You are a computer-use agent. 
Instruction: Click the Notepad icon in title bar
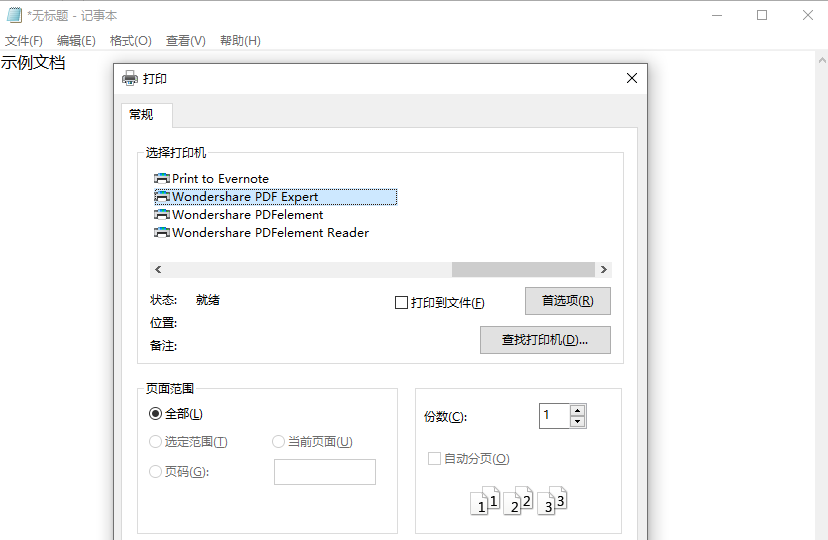(x=14, y=15)
